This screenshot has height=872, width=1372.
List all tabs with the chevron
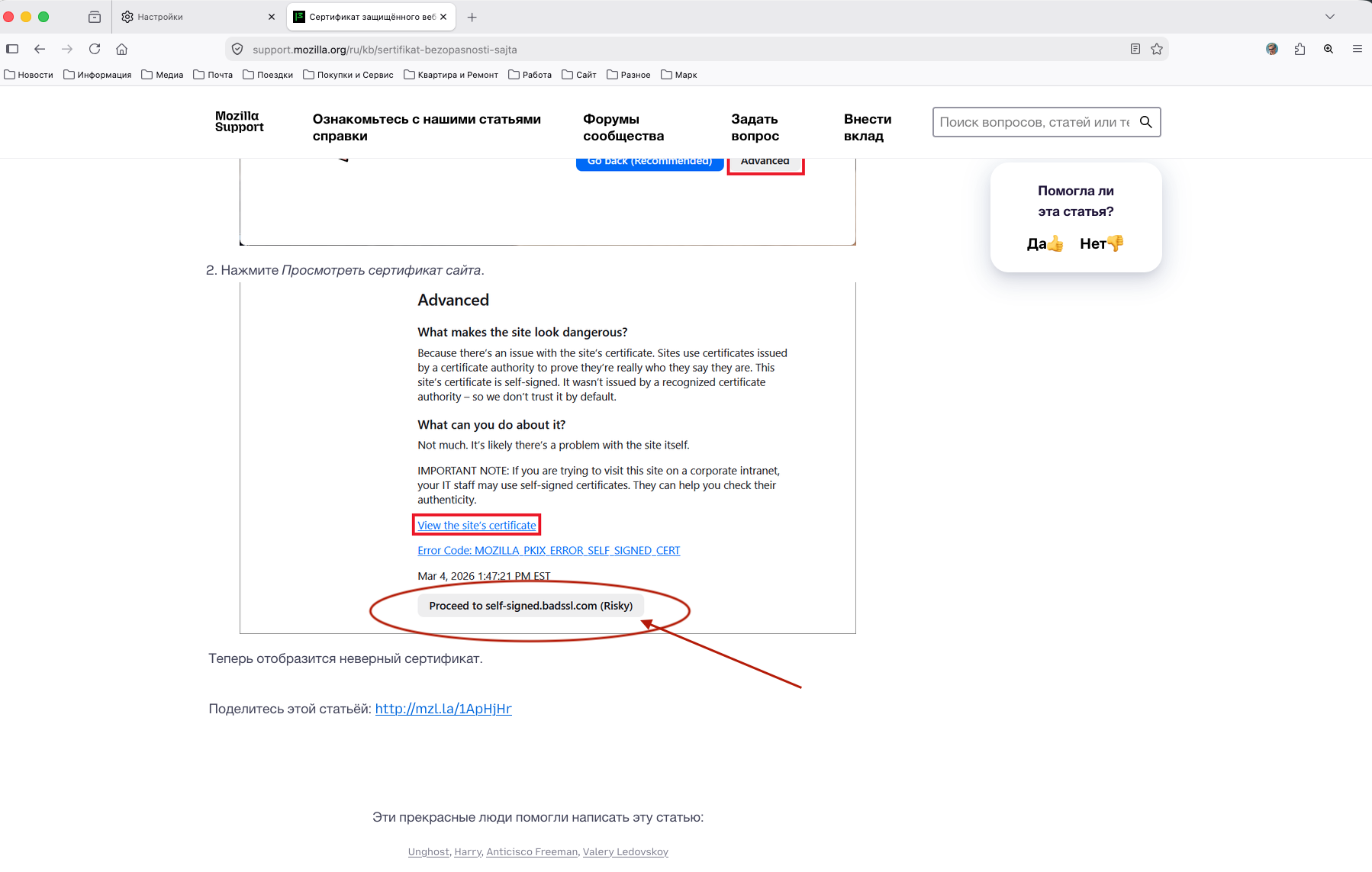[1330, 17]
